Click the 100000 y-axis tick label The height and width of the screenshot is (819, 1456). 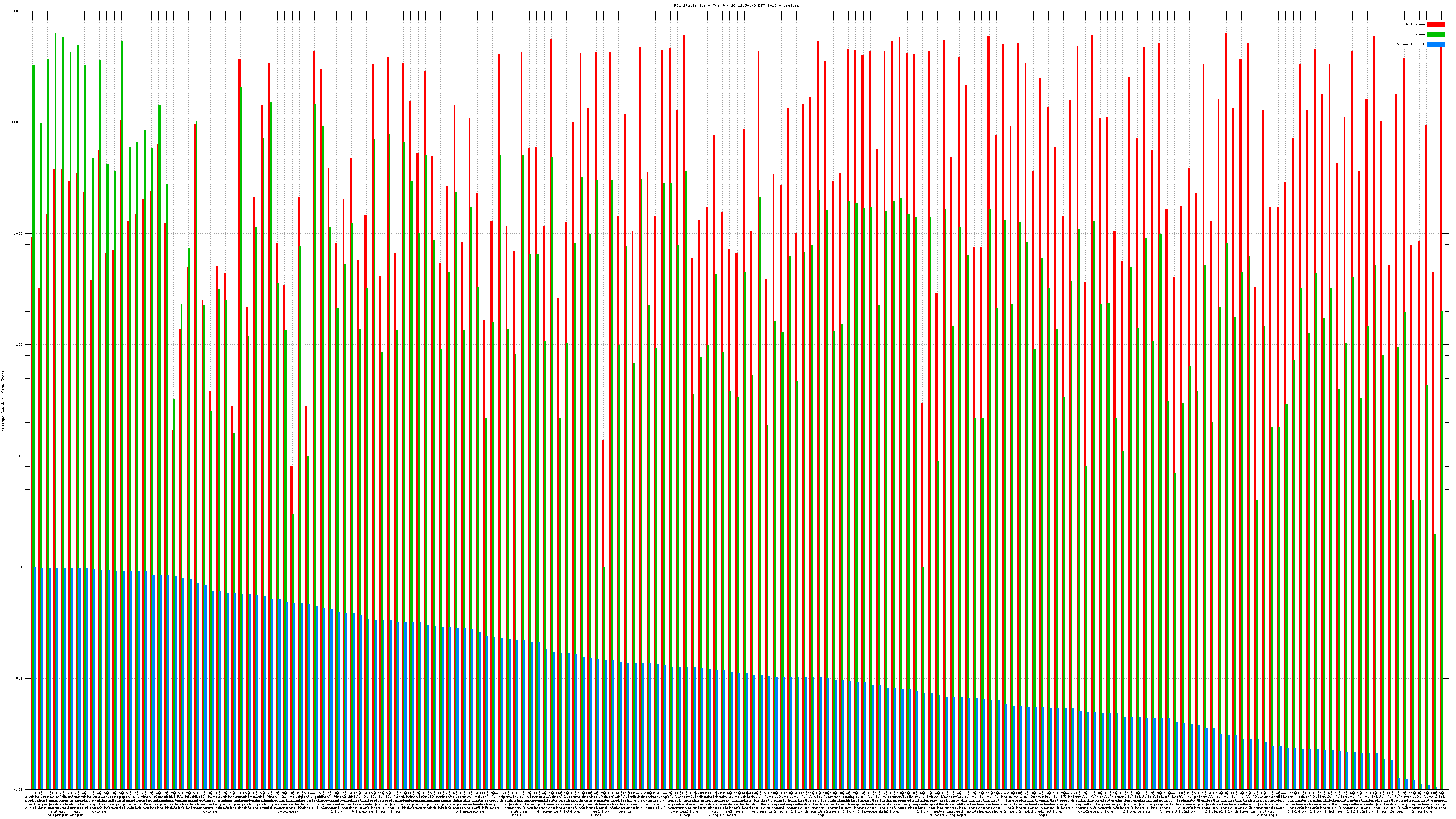tap(16, 11)
